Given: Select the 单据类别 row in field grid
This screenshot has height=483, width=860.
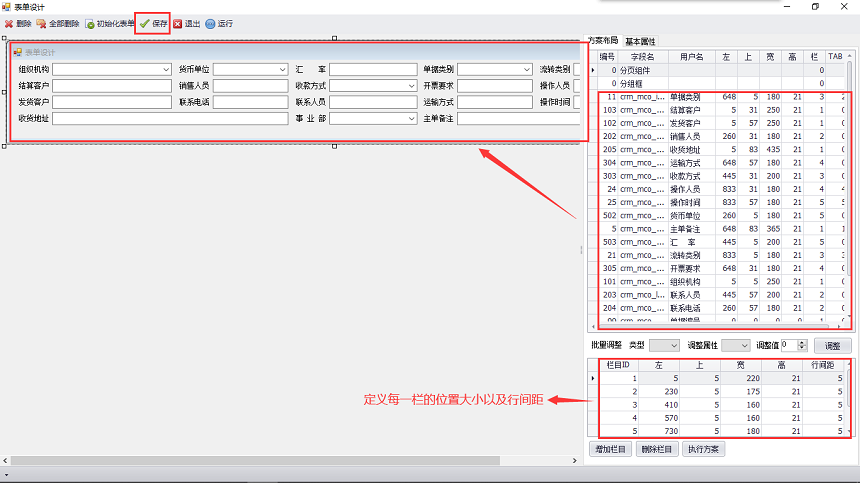Looking at the screenshot, I should (721, 97).
